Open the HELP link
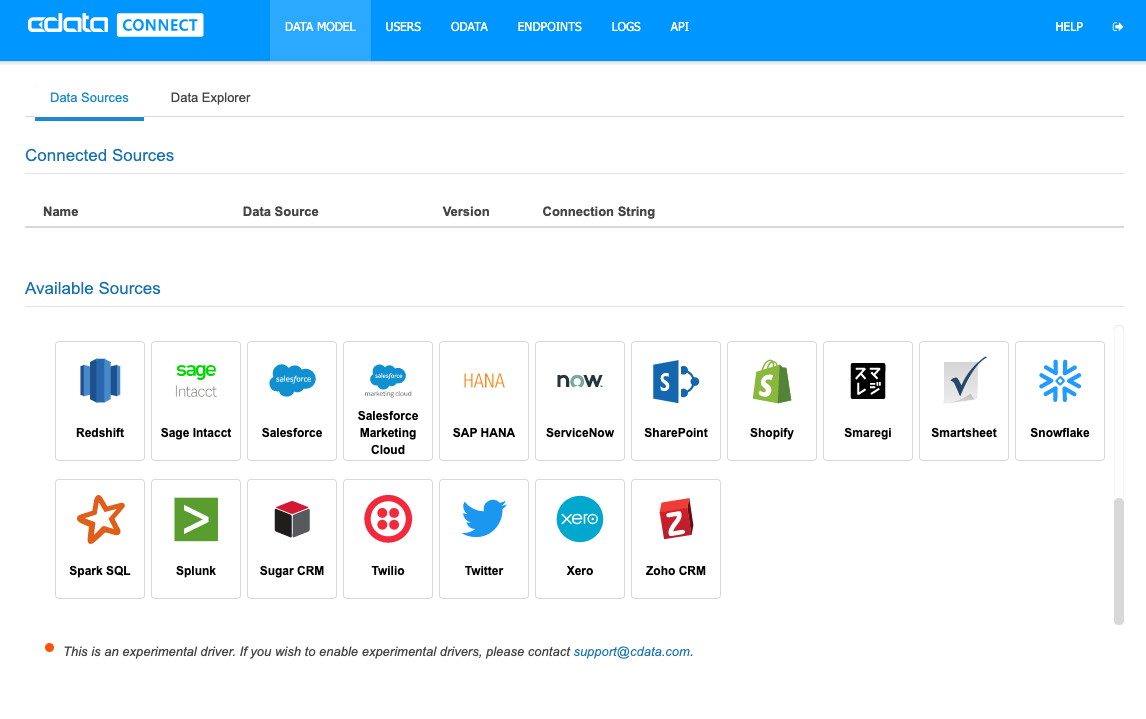1146x719 pixels. coord(1069,27)
